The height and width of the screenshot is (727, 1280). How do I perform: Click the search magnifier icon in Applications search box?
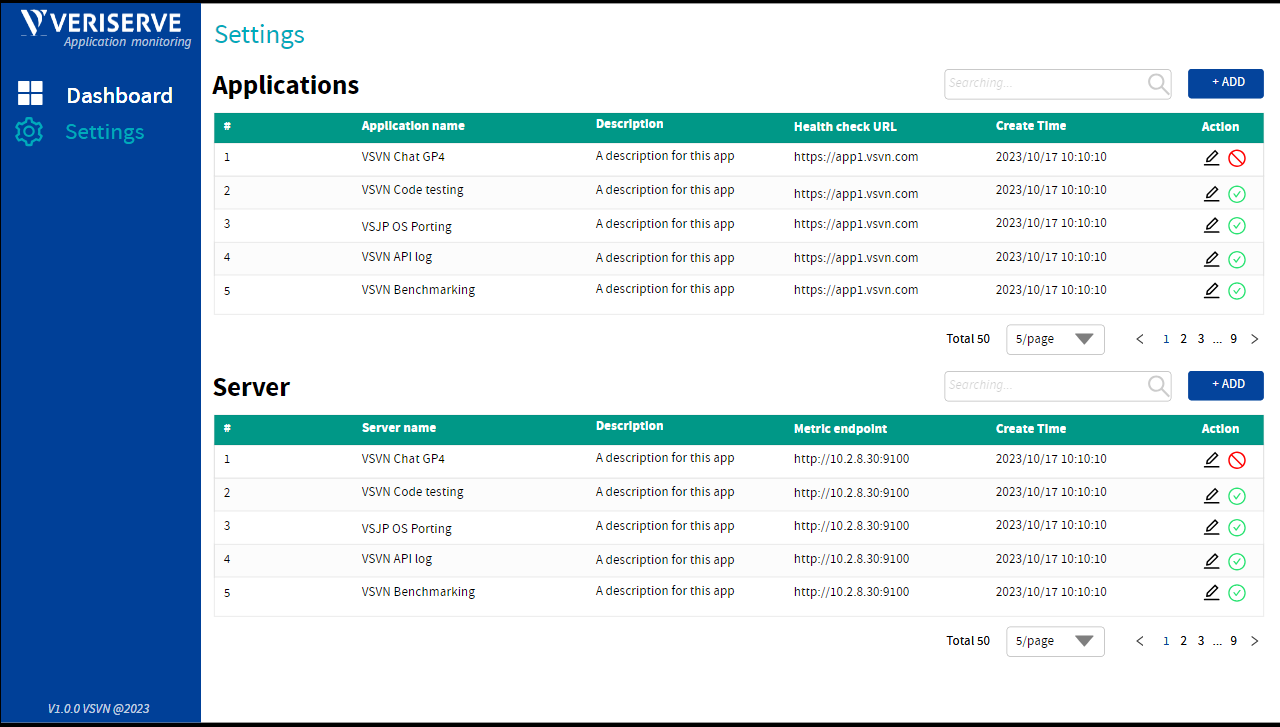pyautogui.click(x=1156, y=83)
